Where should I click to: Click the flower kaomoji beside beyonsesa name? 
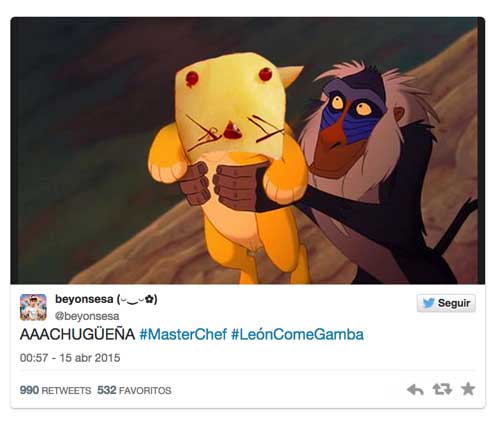click(x=137, y=300)
